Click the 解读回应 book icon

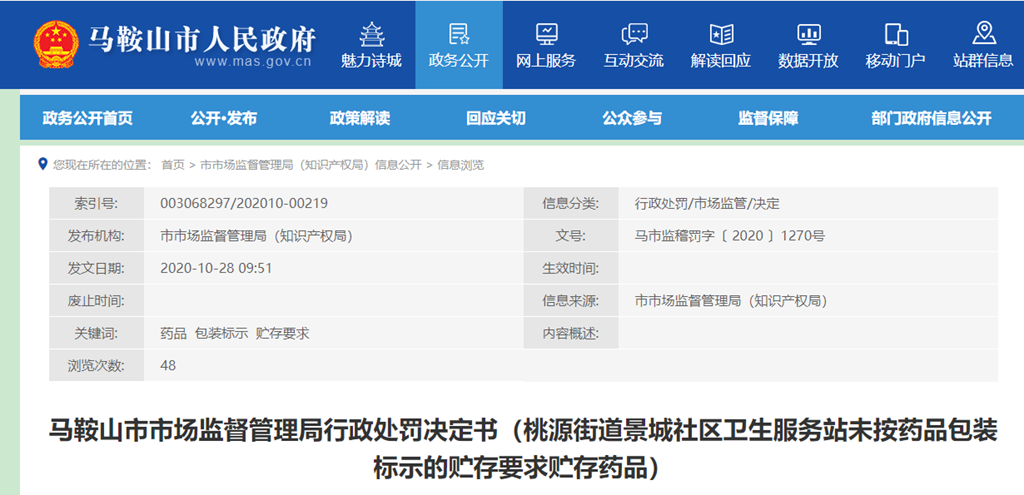(721, 35)
